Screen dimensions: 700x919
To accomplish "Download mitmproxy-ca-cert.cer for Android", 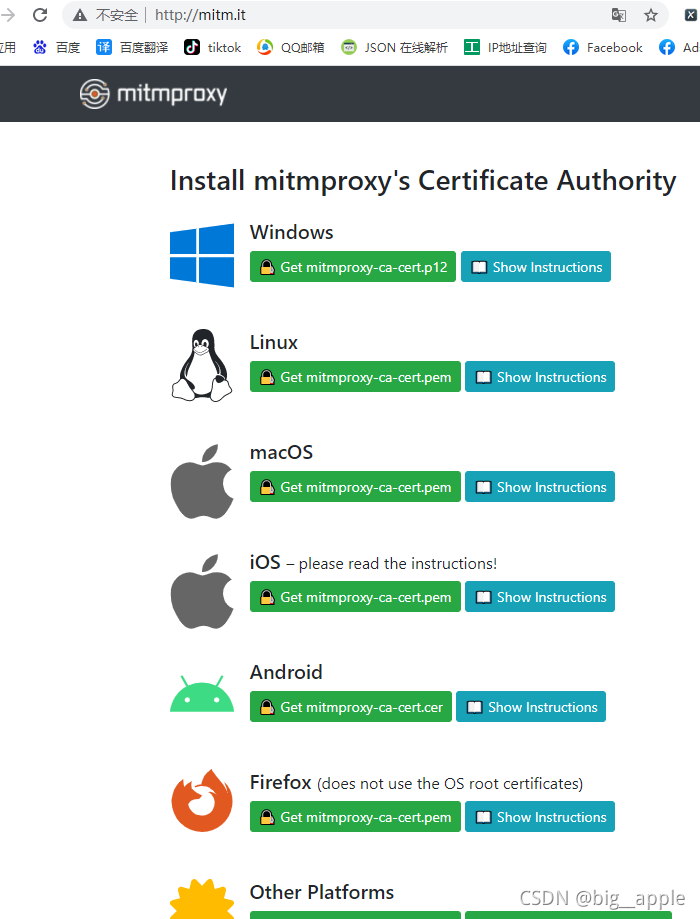I will point(351,707).
